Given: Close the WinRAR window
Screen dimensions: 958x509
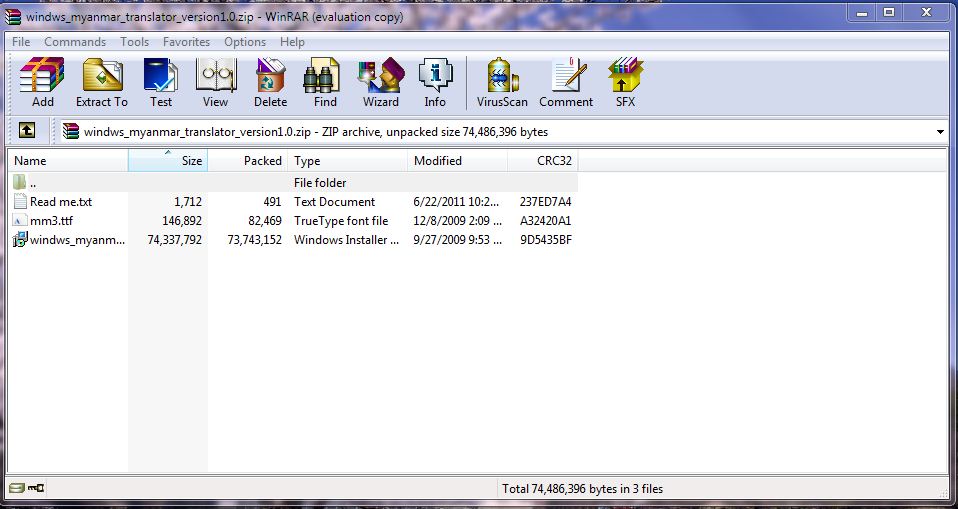Looking at the screenshot, I should coord(926,13).
